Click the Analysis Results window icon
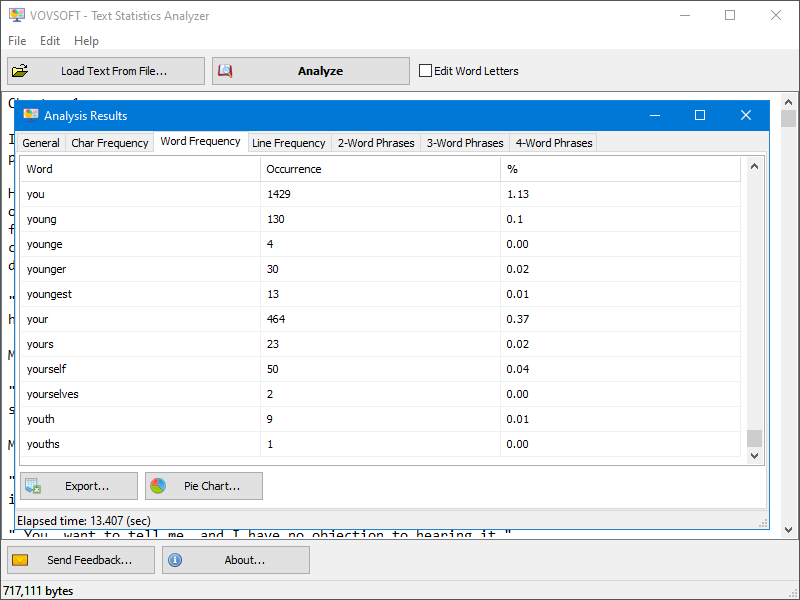The image size is (800, 600). point(31,115)
